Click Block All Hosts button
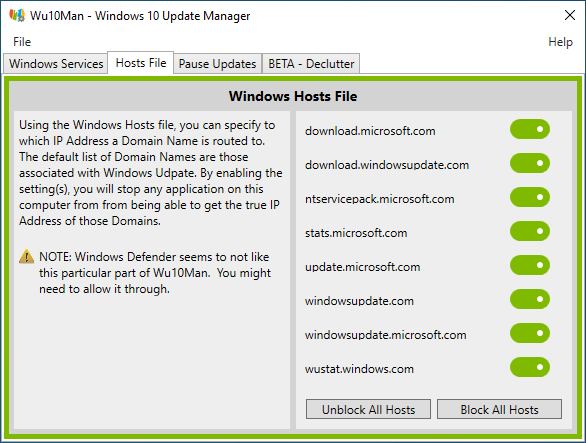This screenshot has width=586, height=443. (499, 409)
